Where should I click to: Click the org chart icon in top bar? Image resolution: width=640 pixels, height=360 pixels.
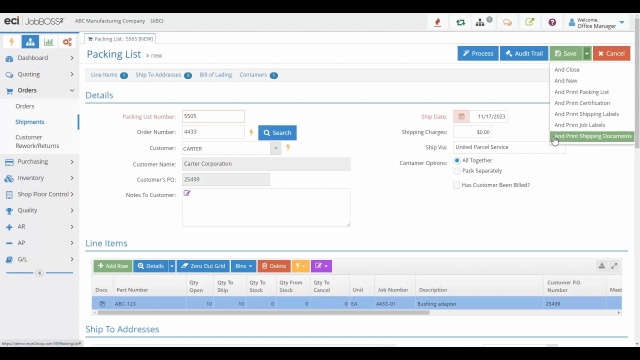[480, 22]
